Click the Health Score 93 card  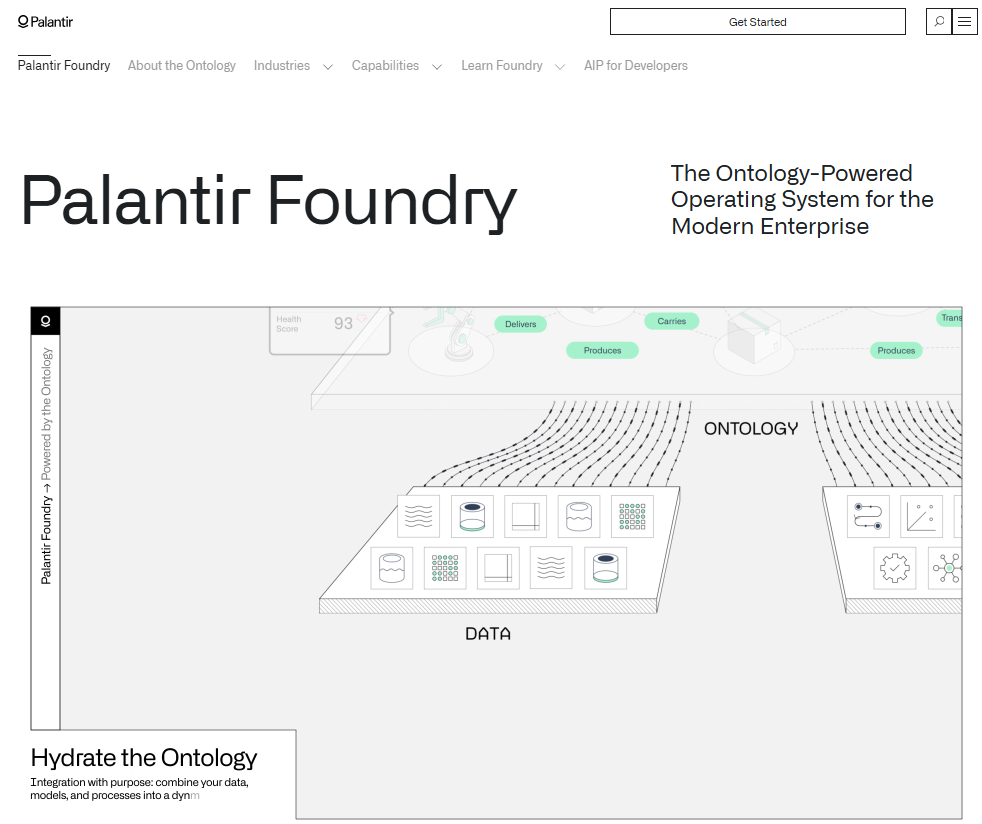pos(328,328)
